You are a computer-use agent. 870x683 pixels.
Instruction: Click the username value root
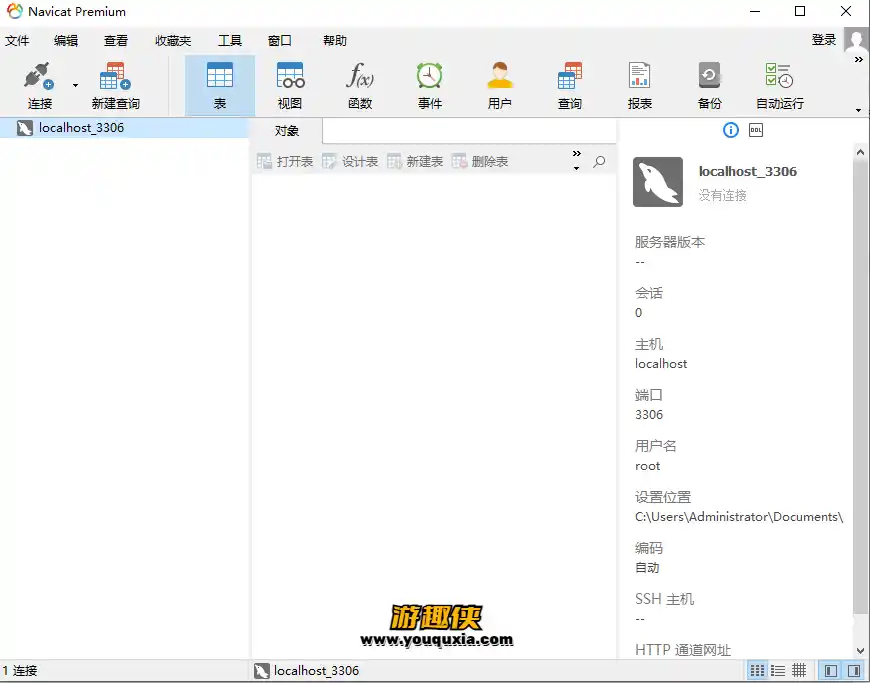[x=648, y=466]
